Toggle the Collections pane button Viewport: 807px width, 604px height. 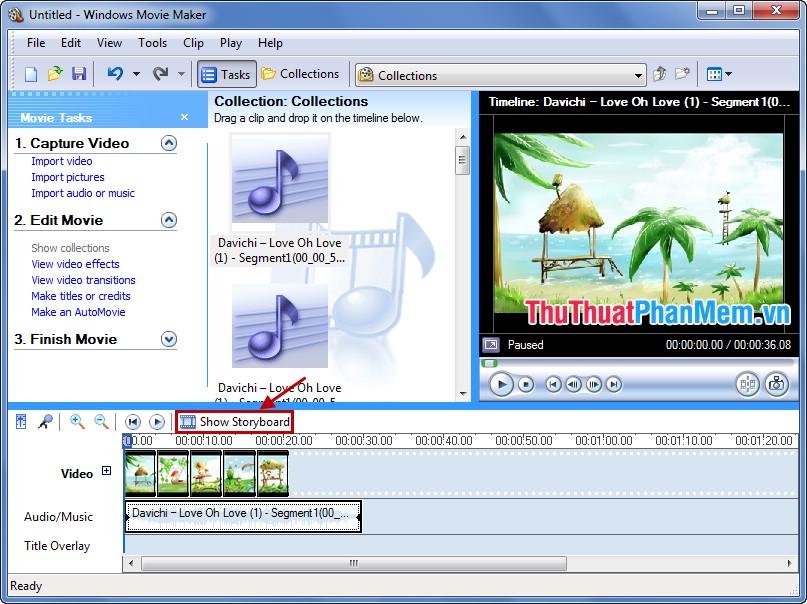coord(300,73)
